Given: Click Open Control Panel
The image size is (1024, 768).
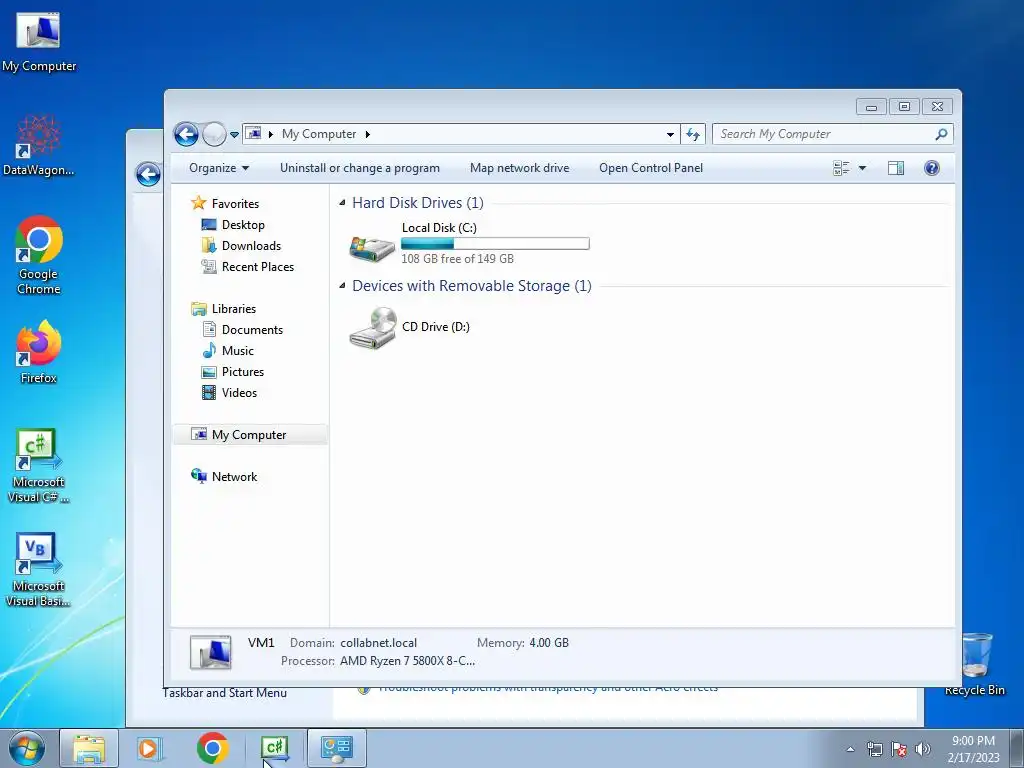Looking at the screenshot, I should (x=651, y=168).
